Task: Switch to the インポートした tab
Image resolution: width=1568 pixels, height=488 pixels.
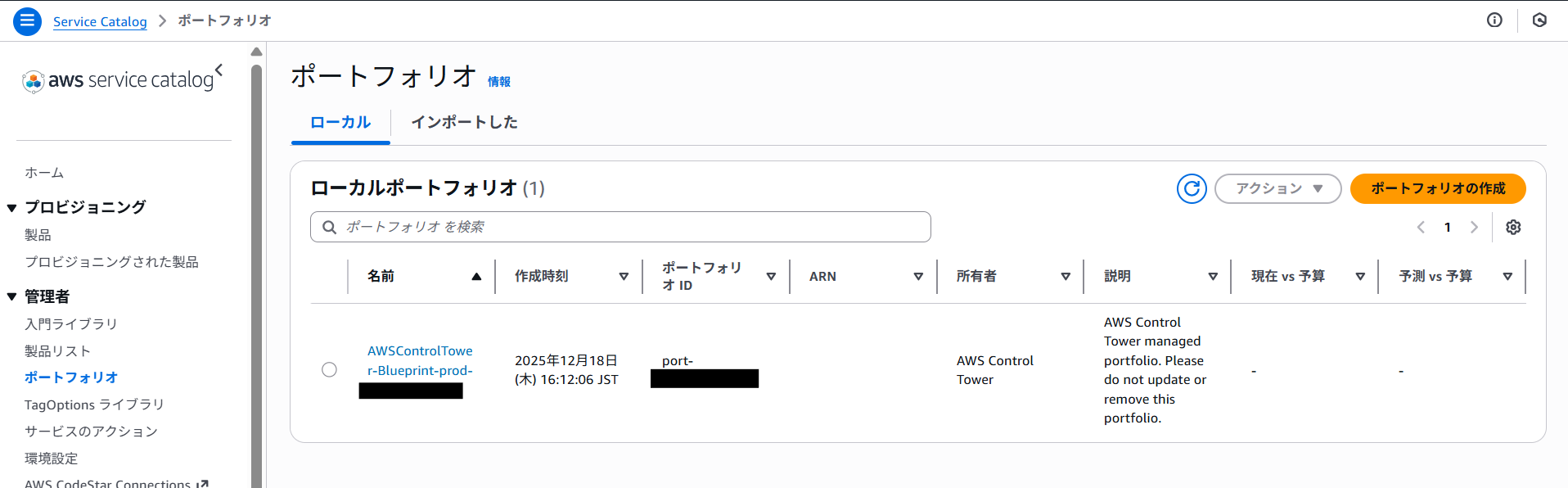Action: click(x=464, y=122)
